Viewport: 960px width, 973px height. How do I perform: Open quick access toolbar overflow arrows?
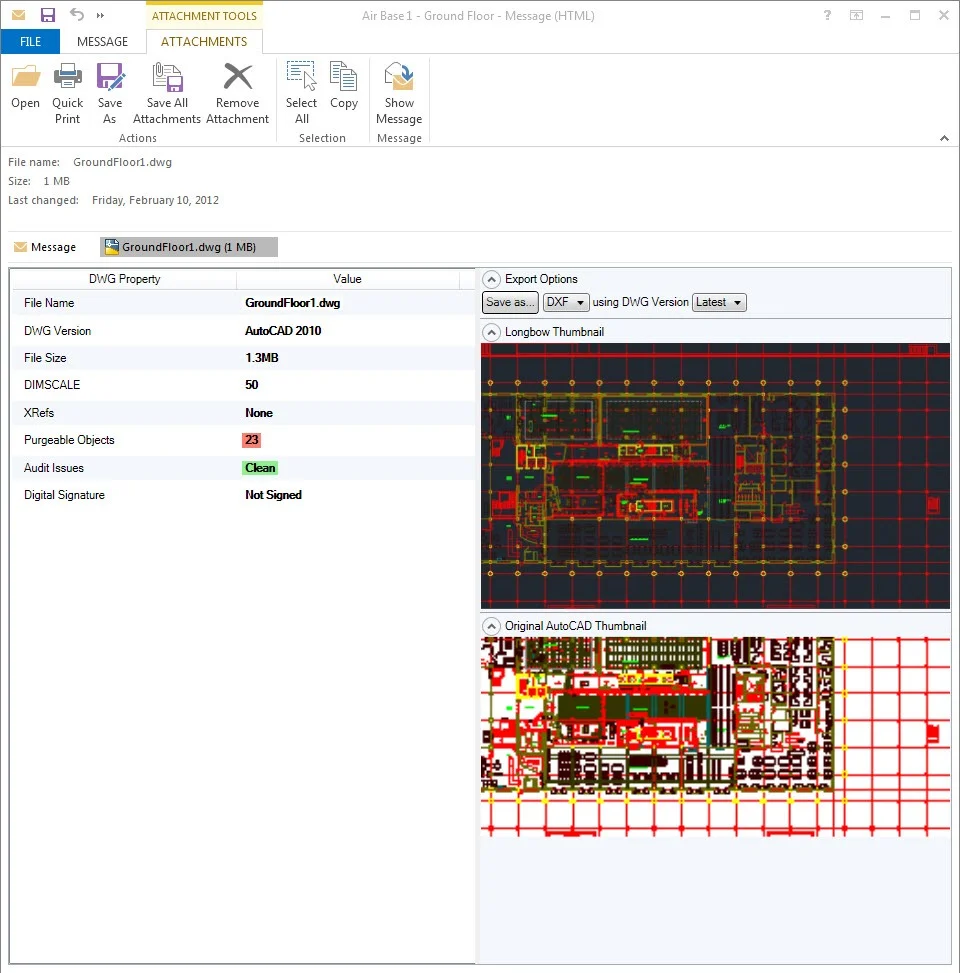click(x=101, y=16)
